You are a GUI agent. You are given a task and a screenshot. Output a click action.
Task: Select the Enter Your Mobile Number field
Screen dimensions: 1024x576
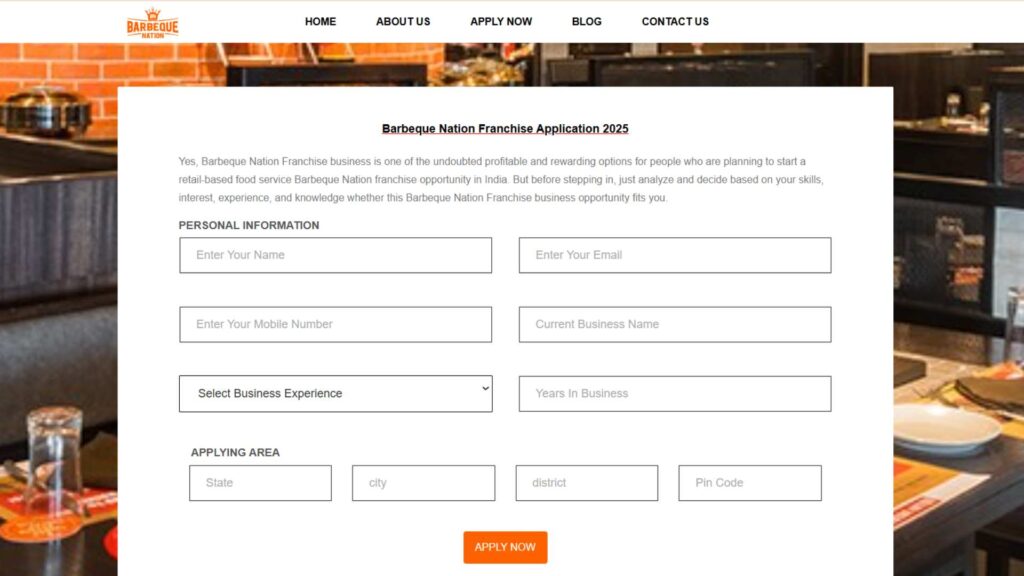335,324
